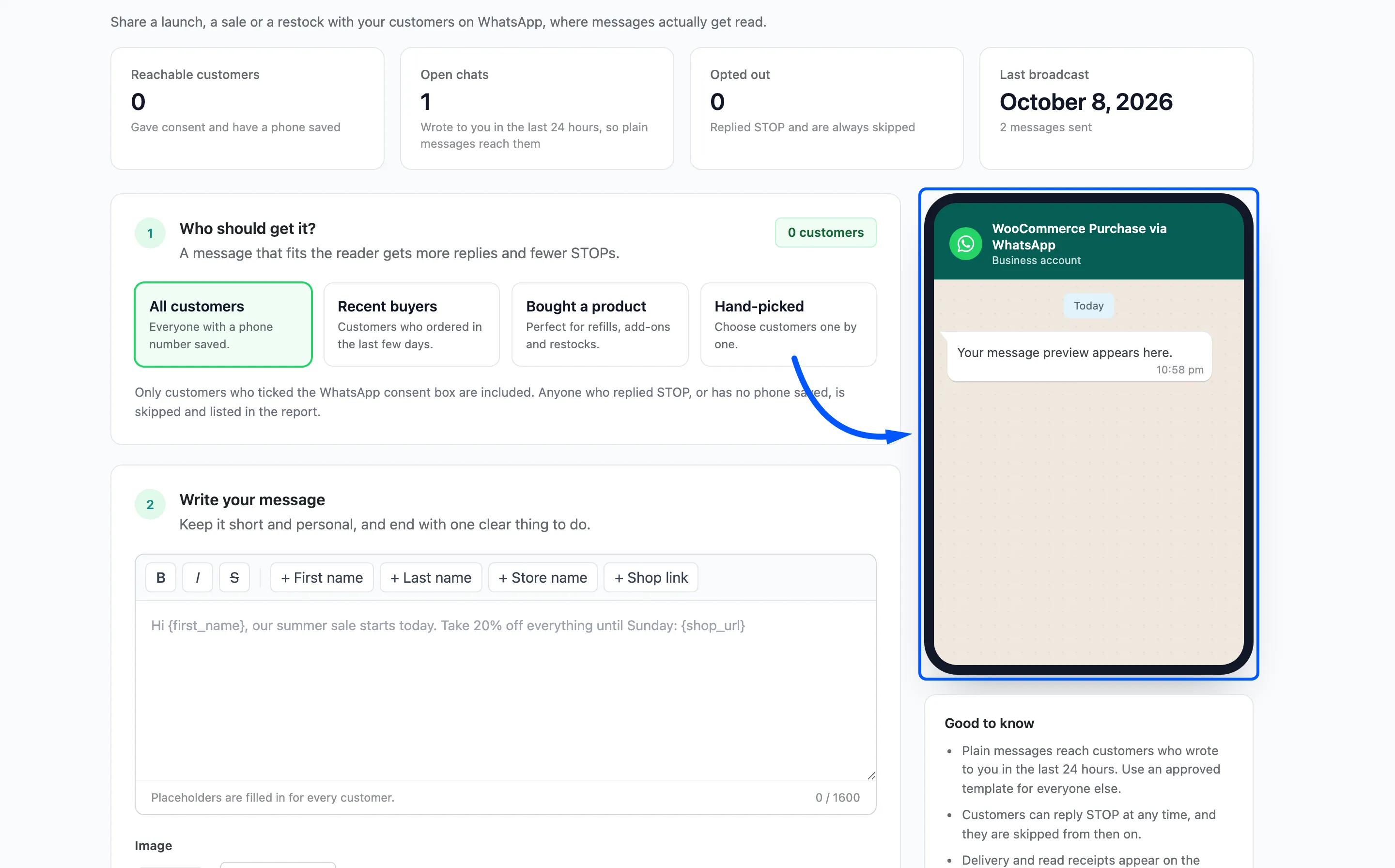Toggle strikethrough formatting button S

coord(234,577)
